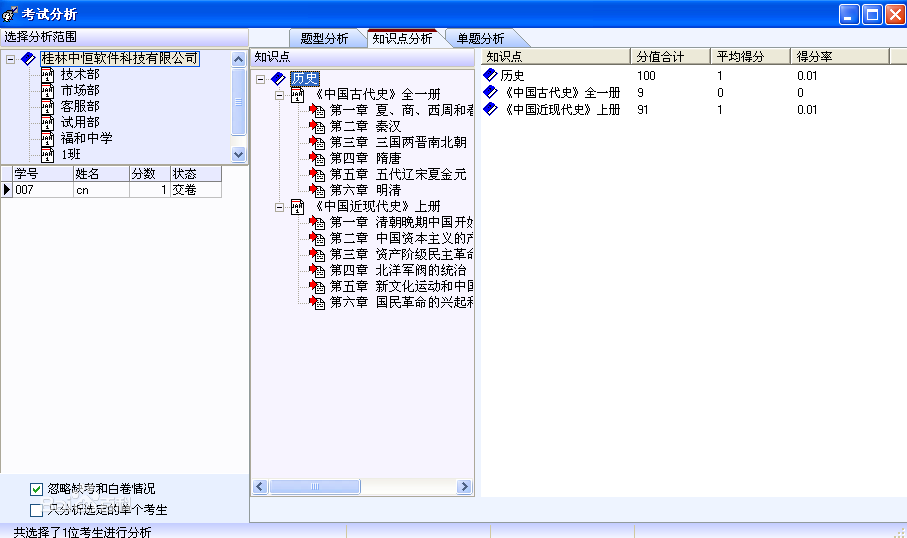Click scroll-down arrow of department tree scrollbar
Screen dimensions: 907x538
click(238, 154)
